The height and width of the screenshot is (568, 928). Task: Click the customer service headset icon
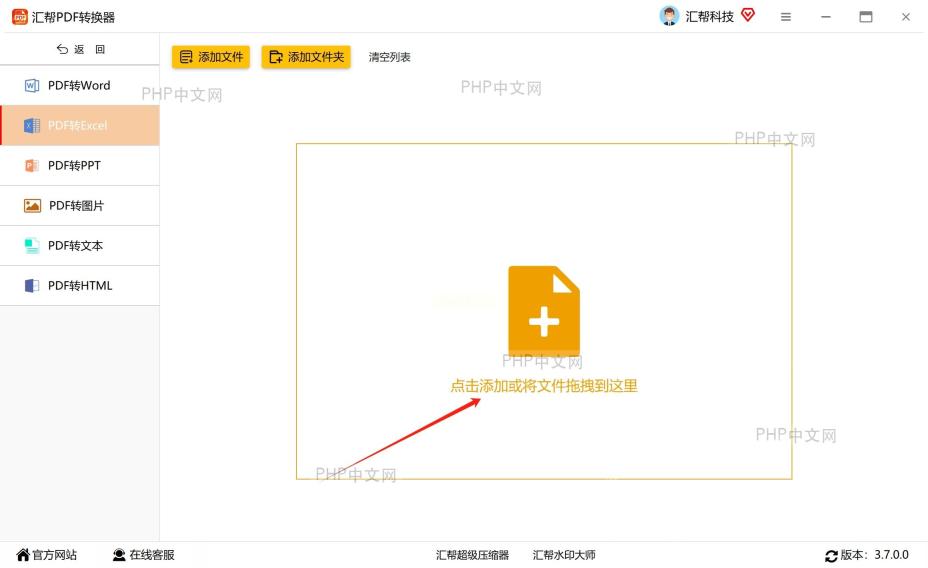[x=119, y=555]
